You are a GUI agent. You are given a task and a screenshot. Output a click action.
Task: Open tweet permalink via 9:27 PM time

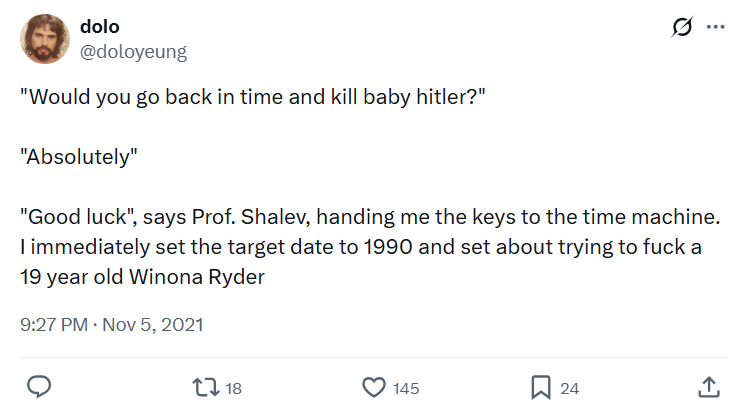point(54,325)
